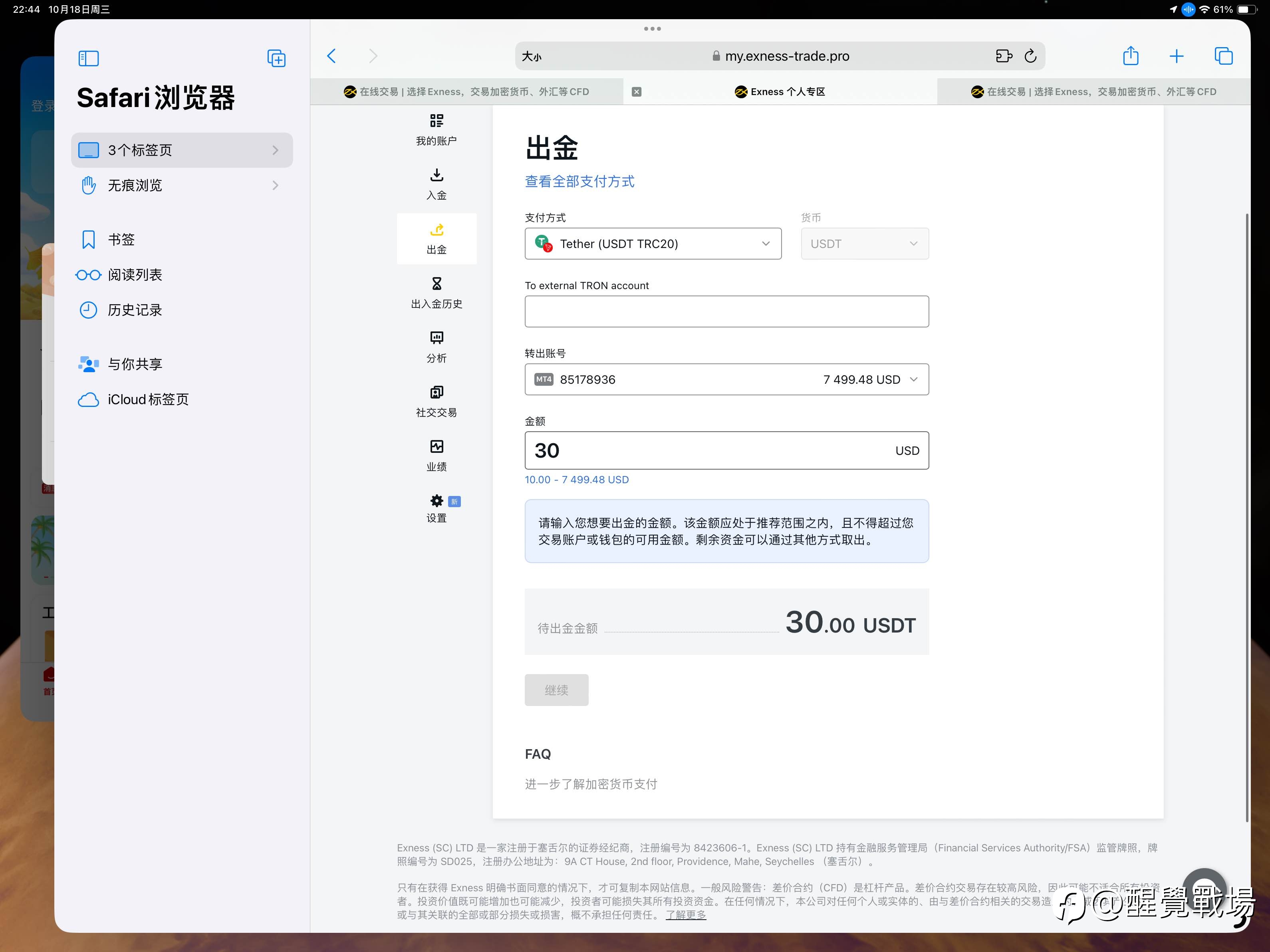Select the Exness 个人专区 tab
This screenshot has width=1270, height=952.
pos(780,92)
